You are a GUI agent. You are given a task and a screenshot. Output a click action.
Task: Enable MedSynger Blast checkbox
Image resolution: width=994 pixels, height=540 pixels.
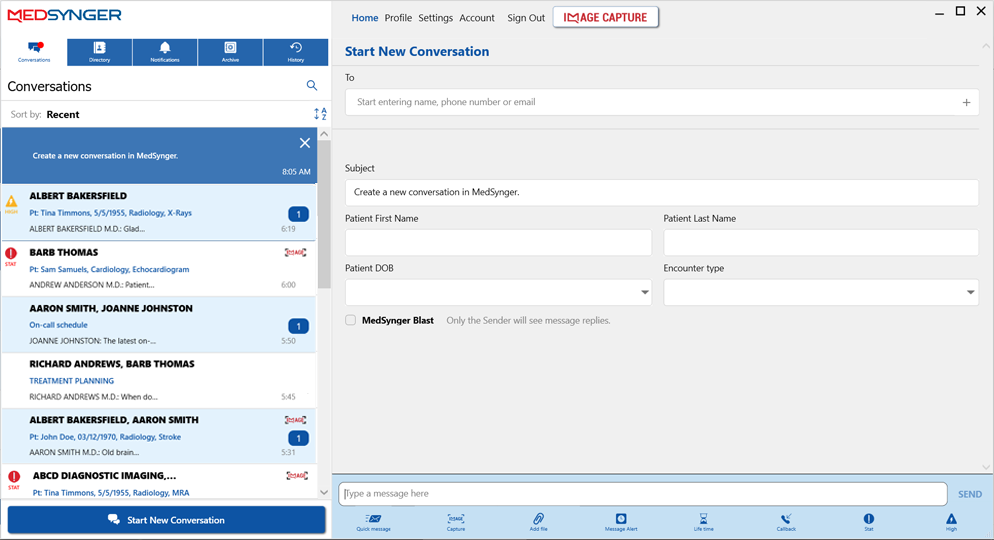click(351, 320)
